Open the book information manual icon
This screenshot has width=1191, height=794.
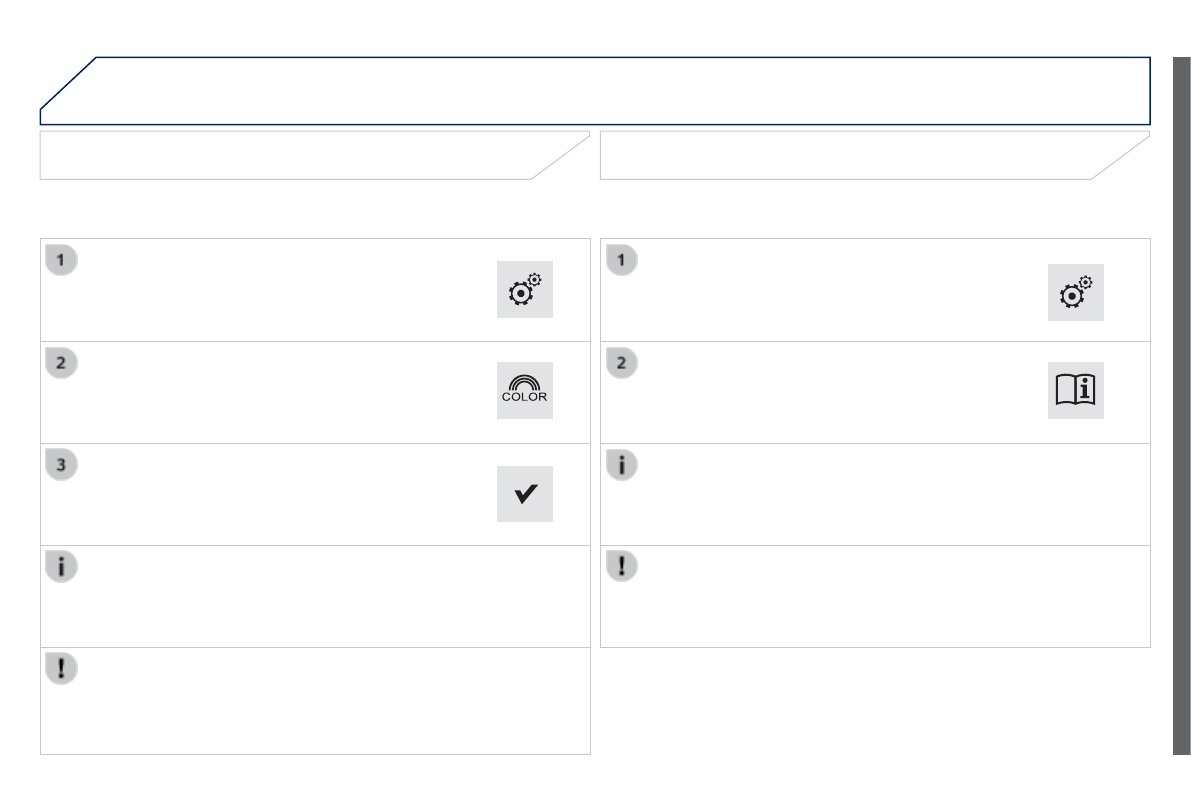(x=1075, y=390)
